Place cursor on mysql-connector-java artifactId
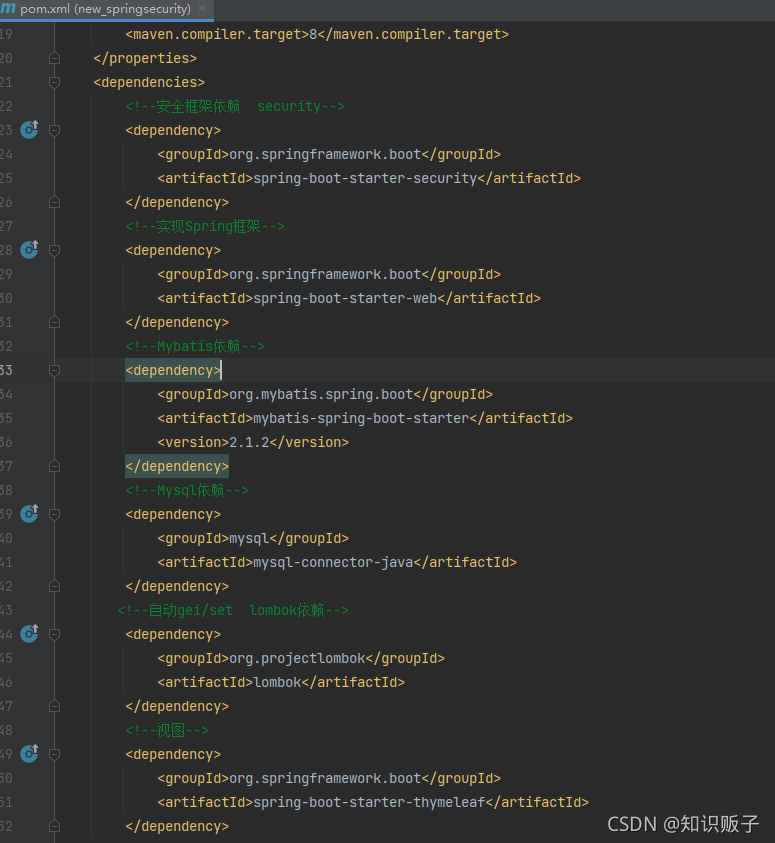Screen dimensions: 775x843 pyautogui.click(x=337, y=562)
